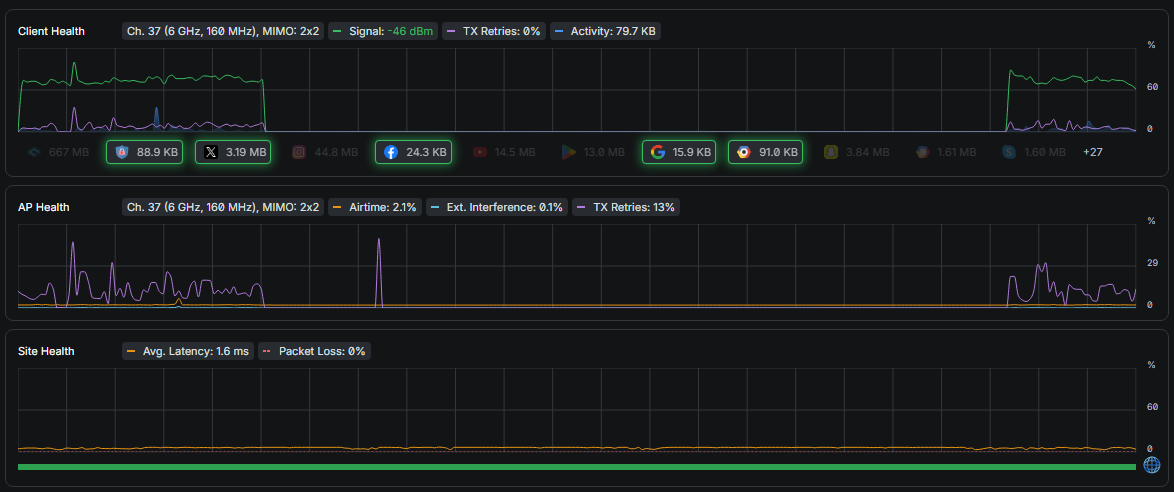Screen dimensions: 1174x492
Task: Click the YouTube icon beside 14.5 MB
Action: (x=480, y=152)
